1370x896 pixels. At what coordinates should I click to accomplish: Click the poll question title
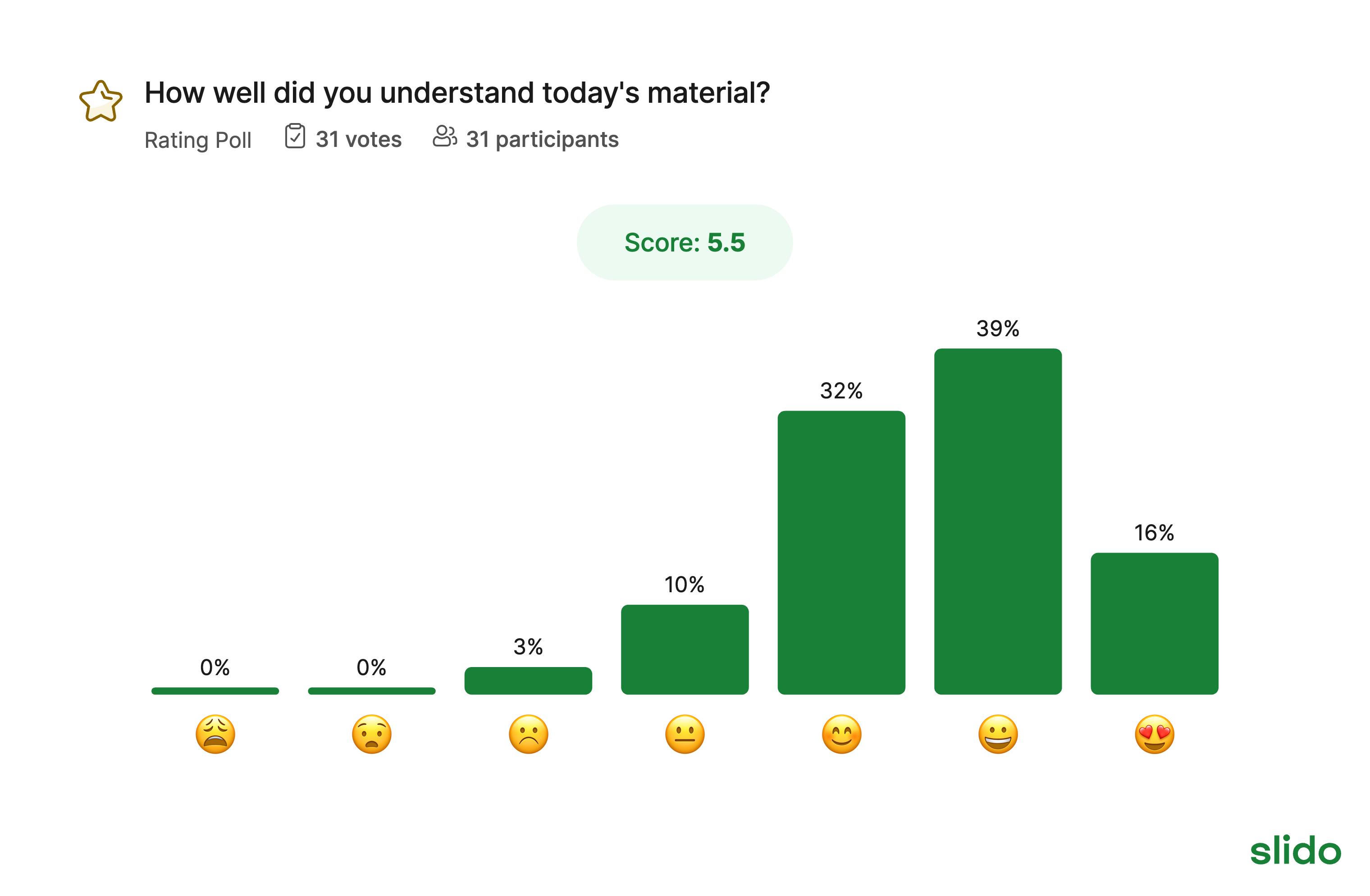(x=457, y=93)
